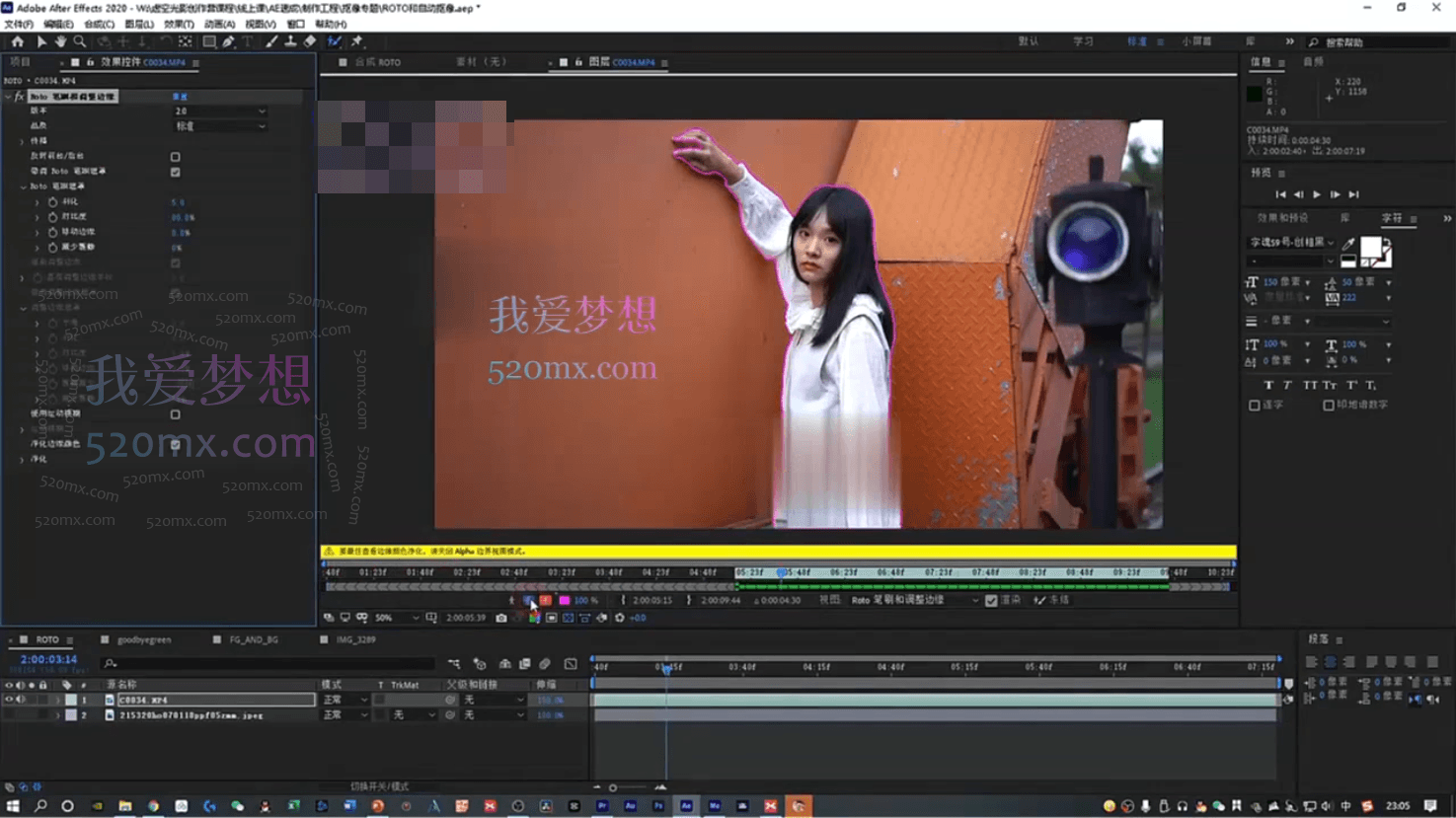1456x818 pixels.
Task: Open the version 2.0 dropdown
Action: pyautogui.click(x=220, y=112)
